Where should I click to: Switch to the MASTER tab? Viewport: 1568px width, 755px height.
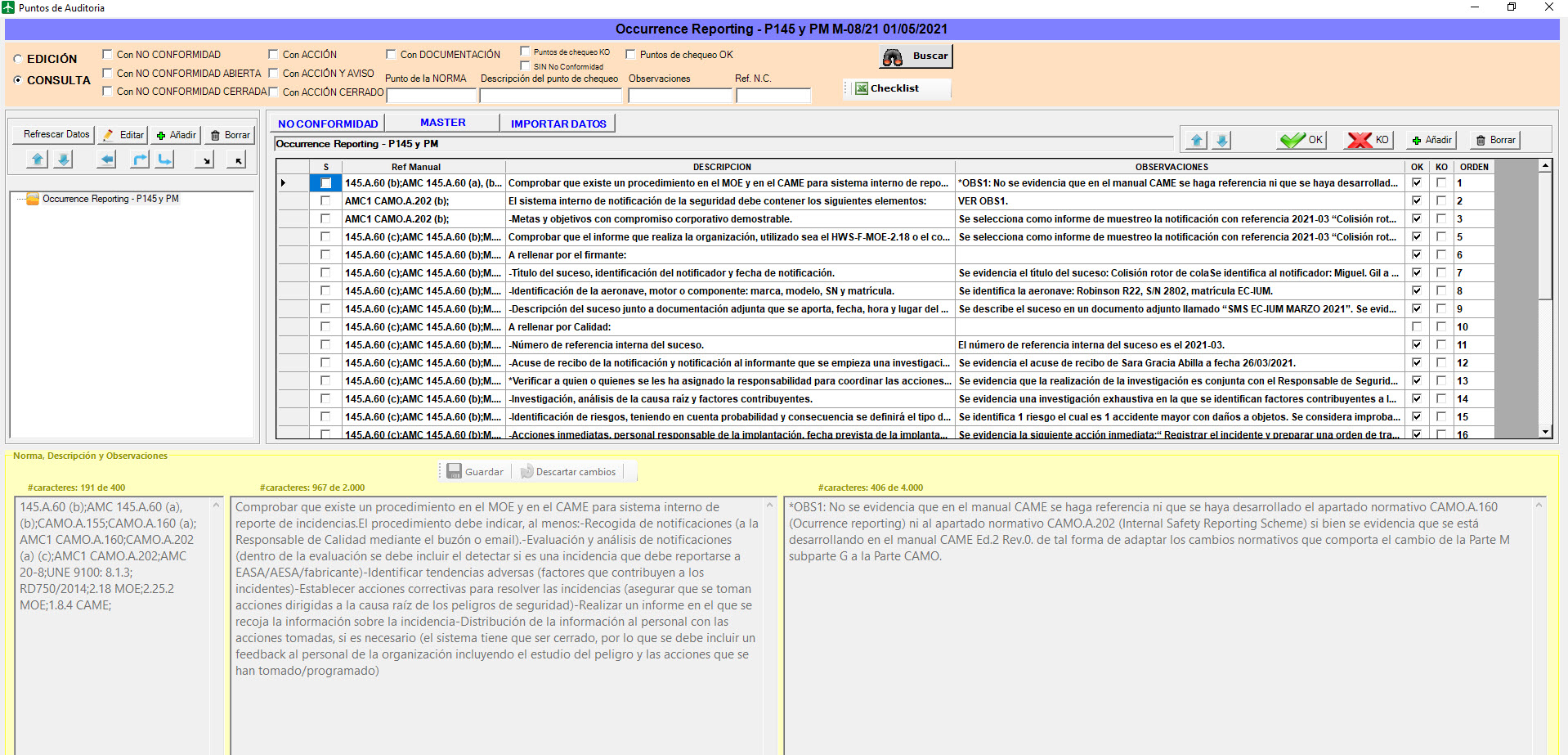[x=442, y=123]
